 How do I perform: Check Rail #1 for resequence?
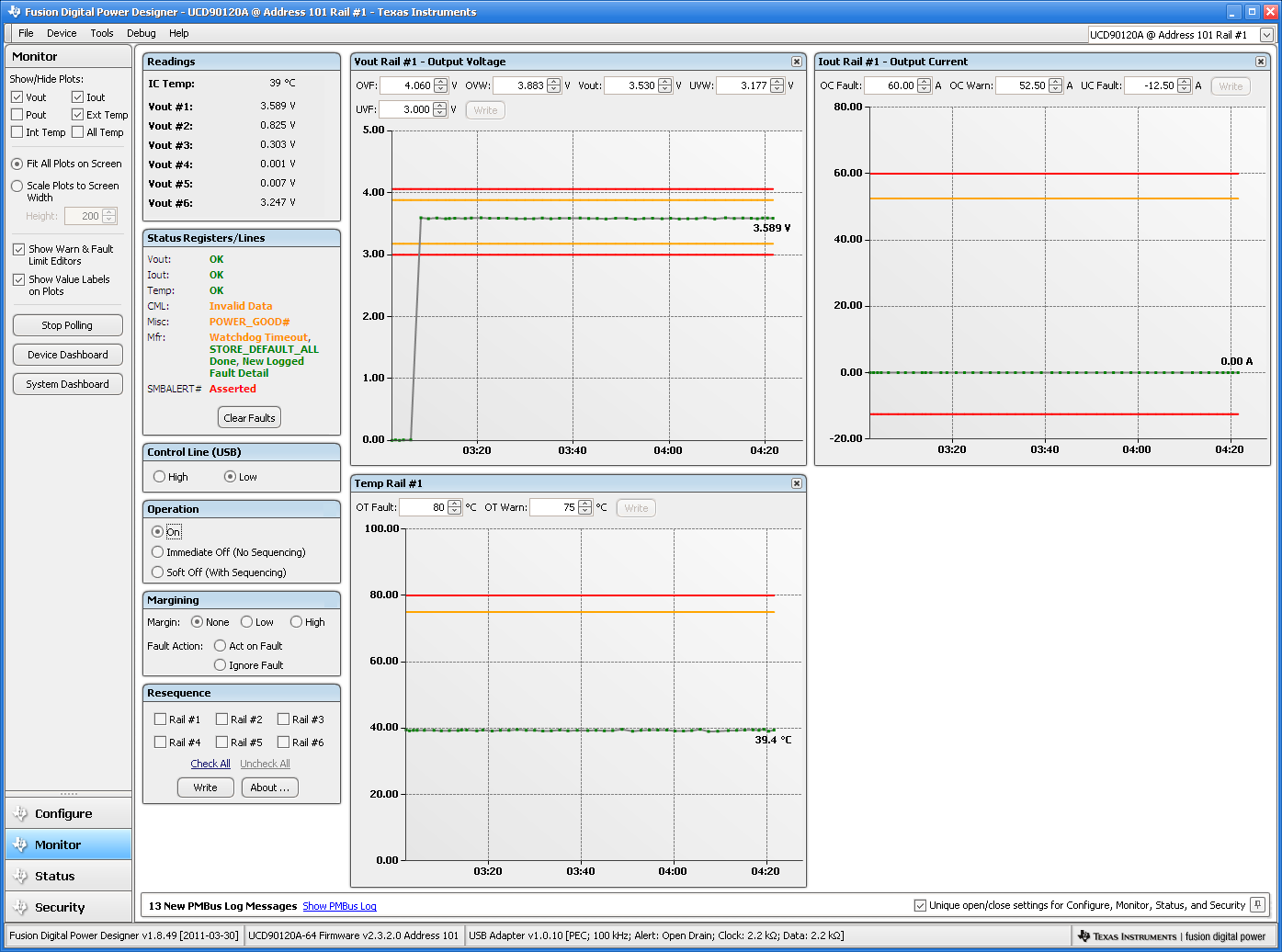click(x=160, y=720)
